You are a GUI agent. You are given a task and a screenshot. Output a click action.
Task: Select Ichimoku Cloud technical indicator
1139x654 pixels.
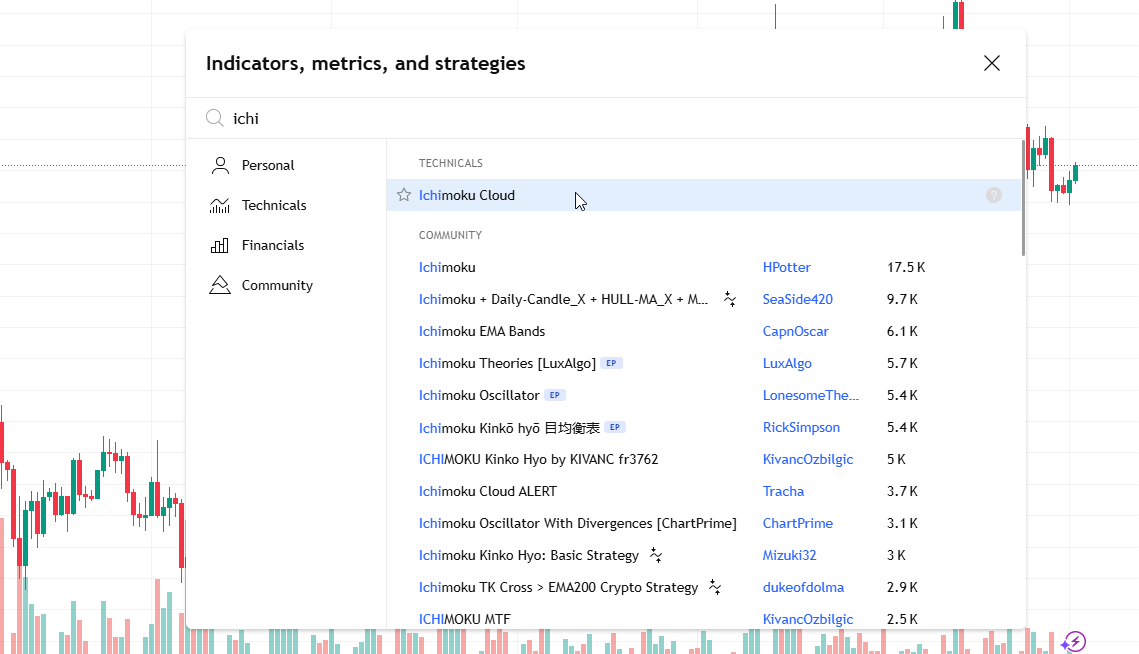coord(467,195)
